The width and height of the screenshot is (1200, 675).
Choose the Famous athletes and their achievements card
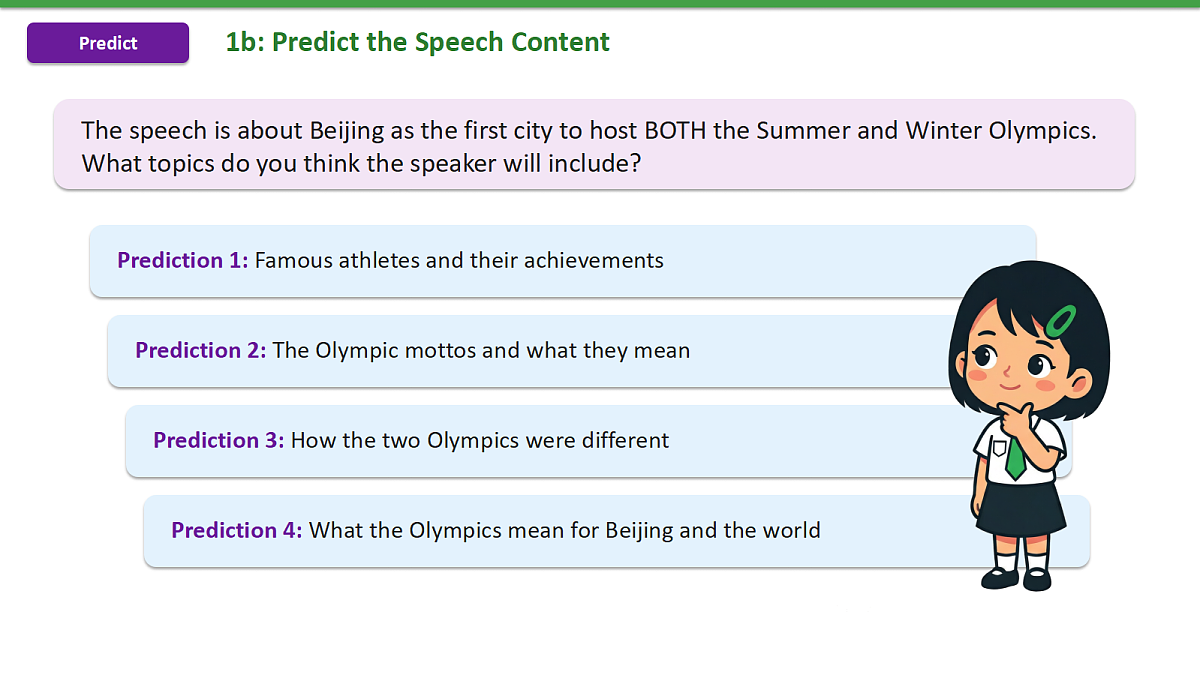point(563,261)
